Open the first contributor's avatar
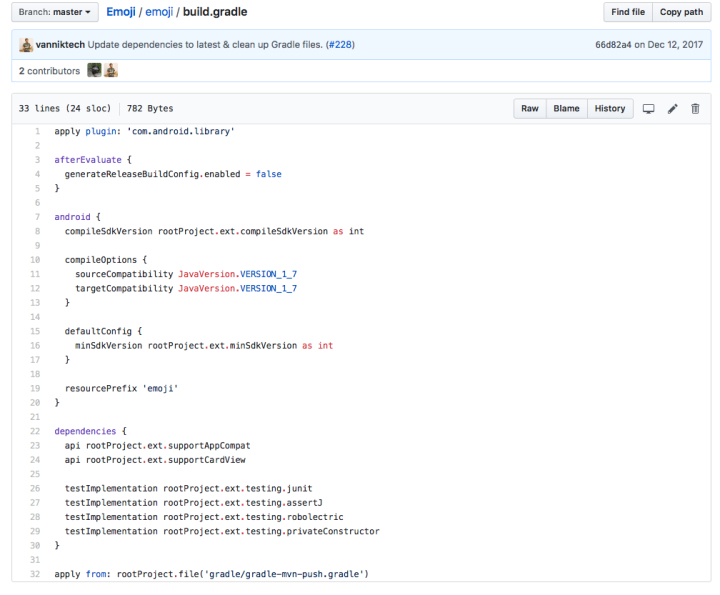This screenshot has height=595, width=720. 94,70
